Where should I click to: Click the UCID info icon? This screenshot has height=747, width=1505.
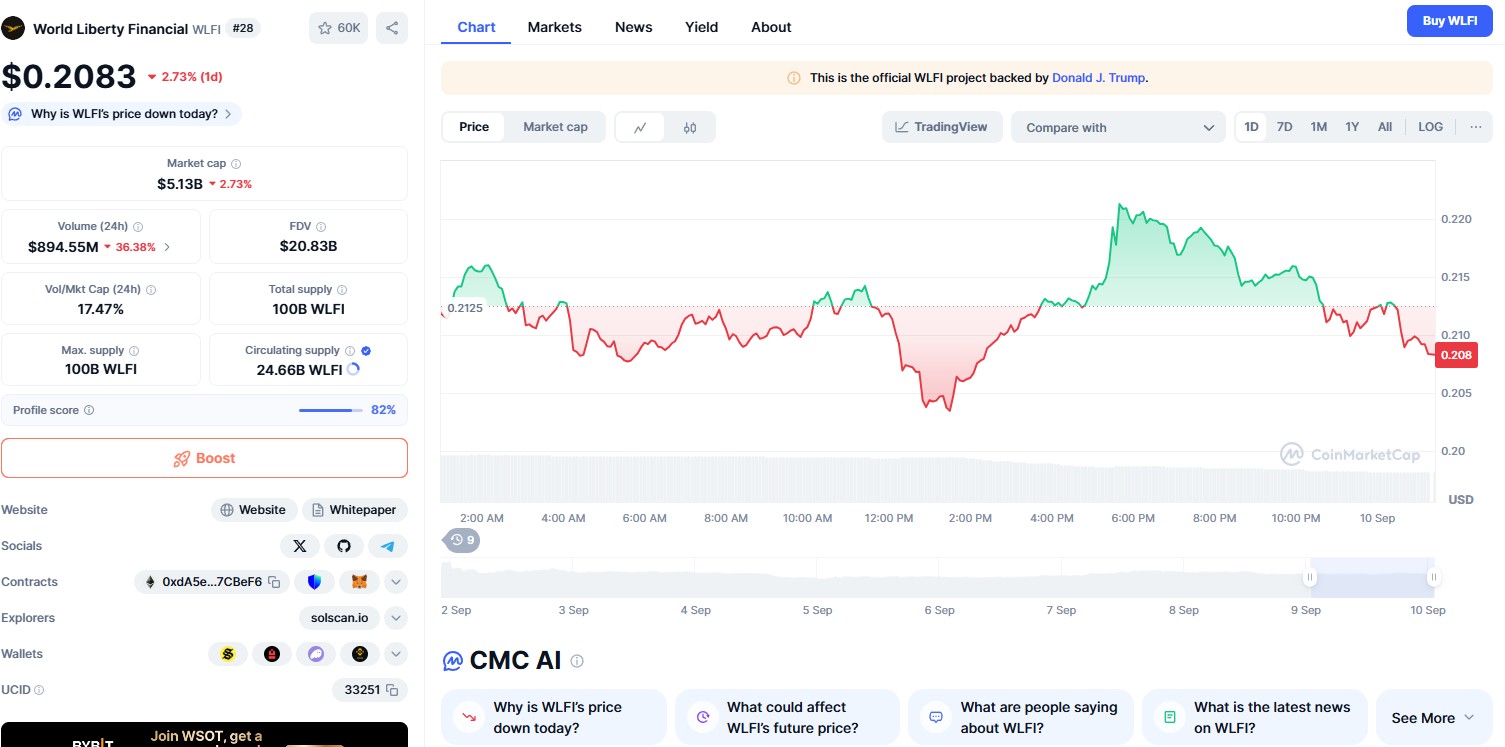coord(39,690)
